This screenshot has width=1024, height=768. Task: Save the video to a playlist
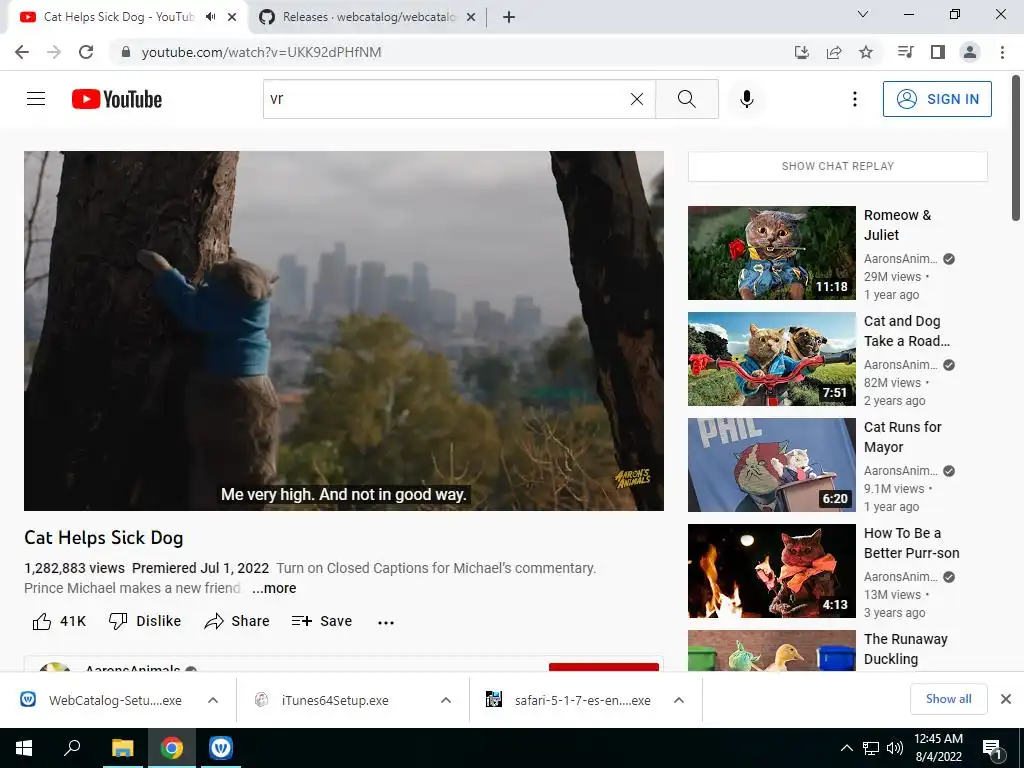tap(322, 621)
